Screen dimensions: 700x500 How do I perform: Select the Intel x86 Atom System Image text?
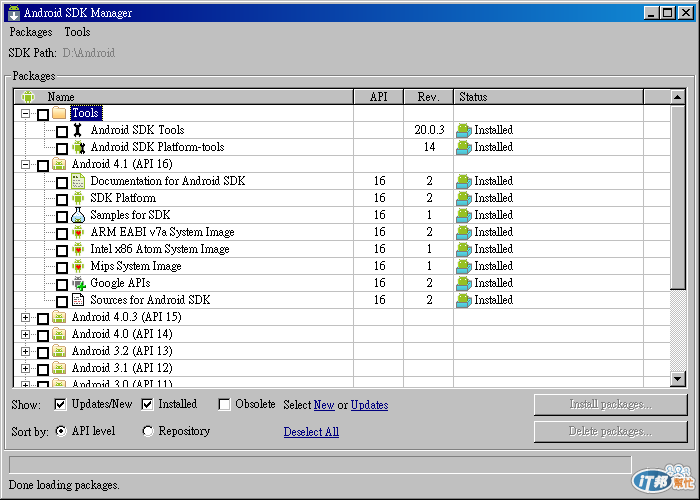pos(160,249)
